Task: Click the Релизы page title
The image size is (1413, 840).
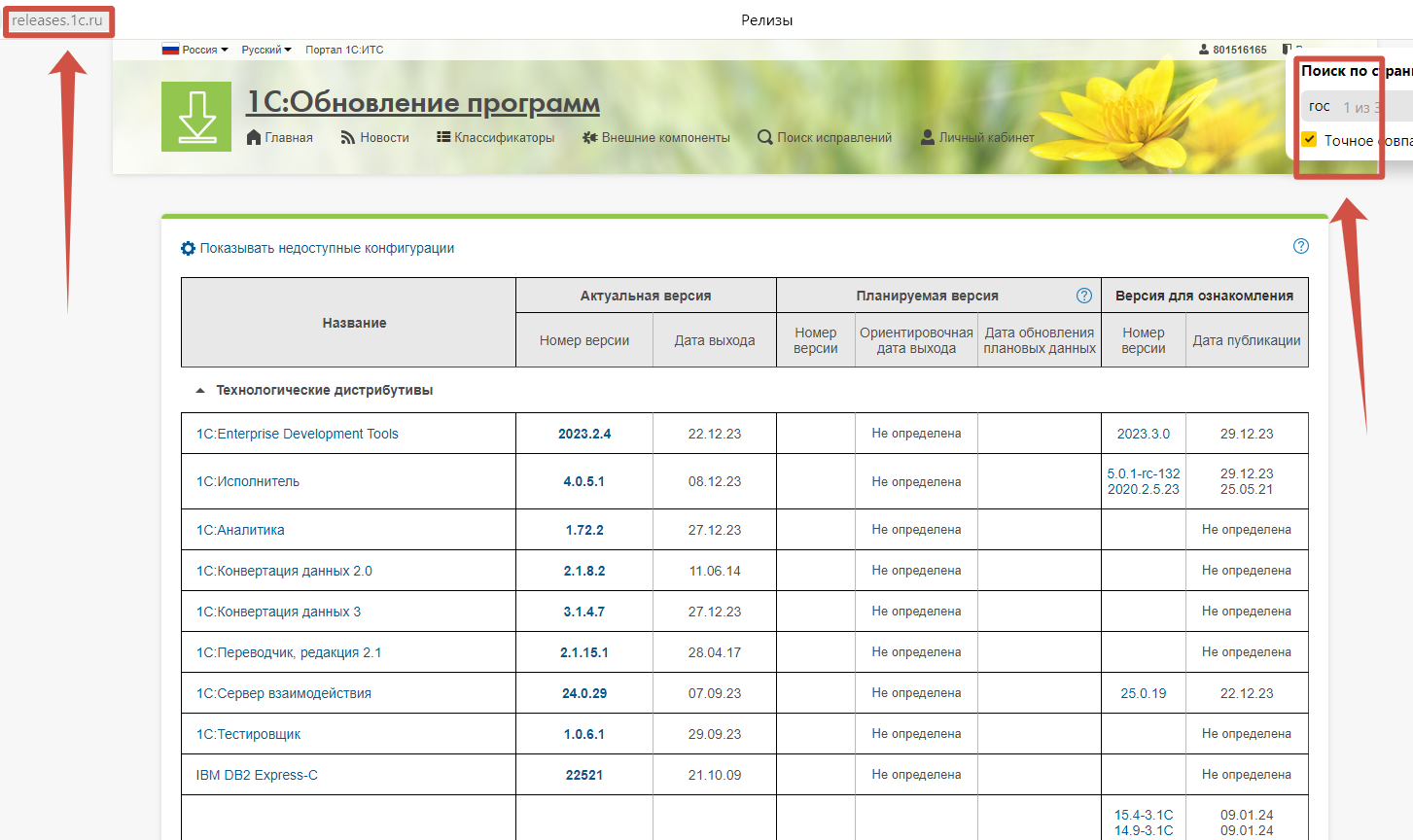Action: click(767, 20)
